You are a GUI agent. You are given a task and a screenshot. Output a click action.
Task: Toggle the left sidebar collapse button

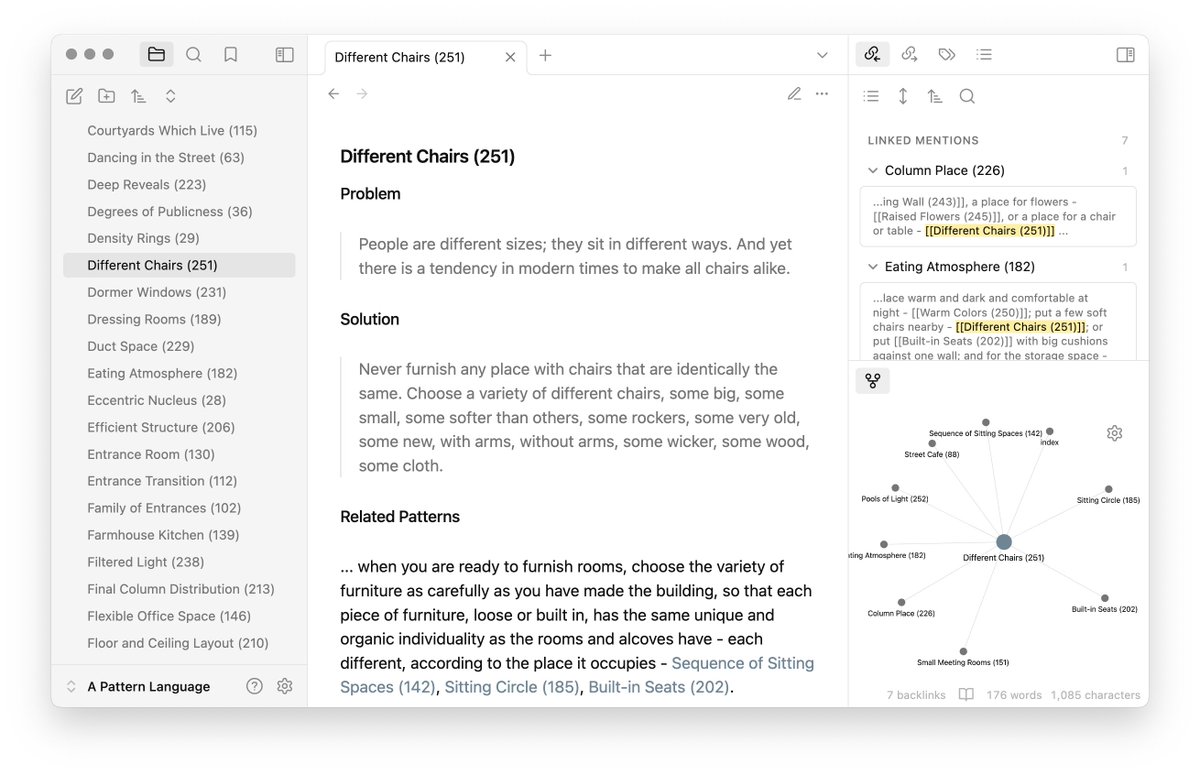[x=285, y=55]
